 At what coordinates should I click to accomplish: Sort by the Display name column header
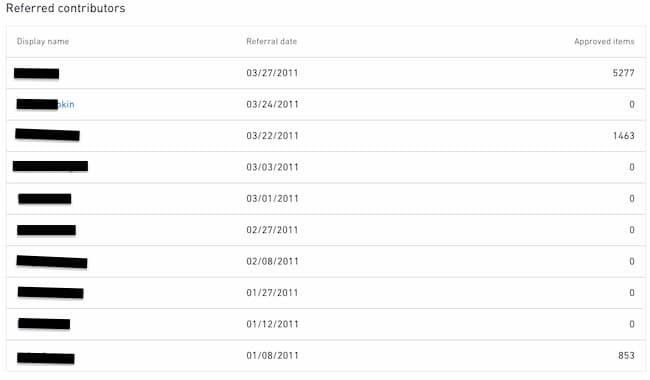(x=43, y=41)
